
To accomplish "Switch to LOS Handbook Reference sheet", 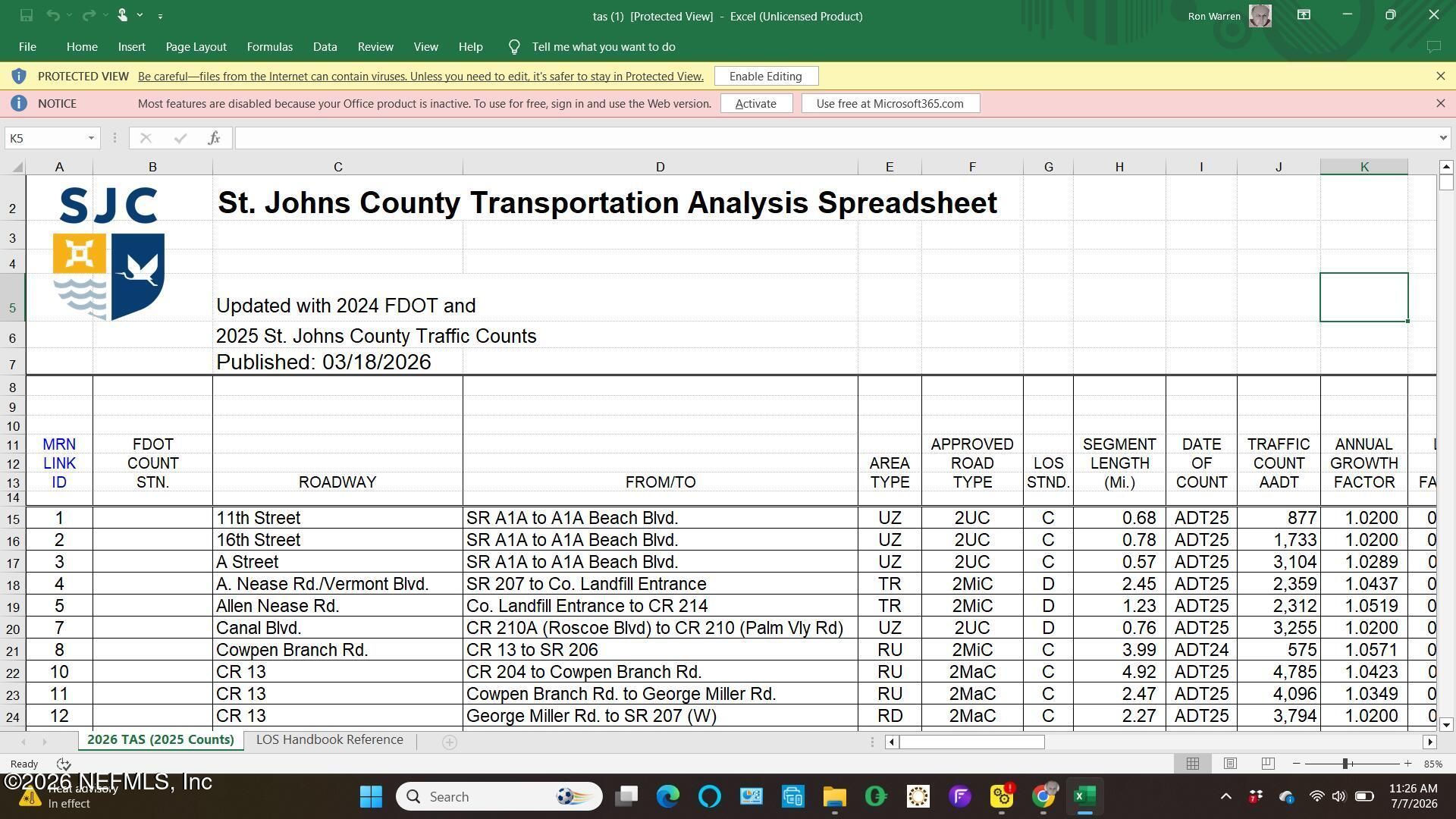I will 329,740.
